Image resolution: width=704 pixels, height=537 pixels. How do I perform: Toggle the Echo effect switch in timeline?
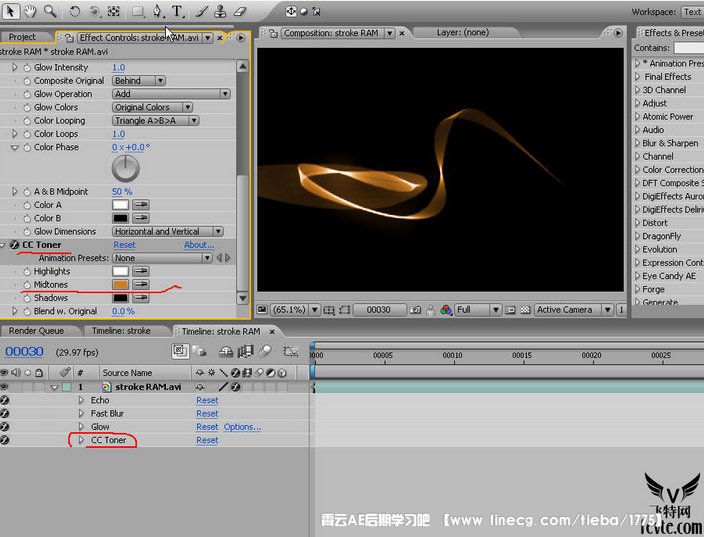coord(4,400)
